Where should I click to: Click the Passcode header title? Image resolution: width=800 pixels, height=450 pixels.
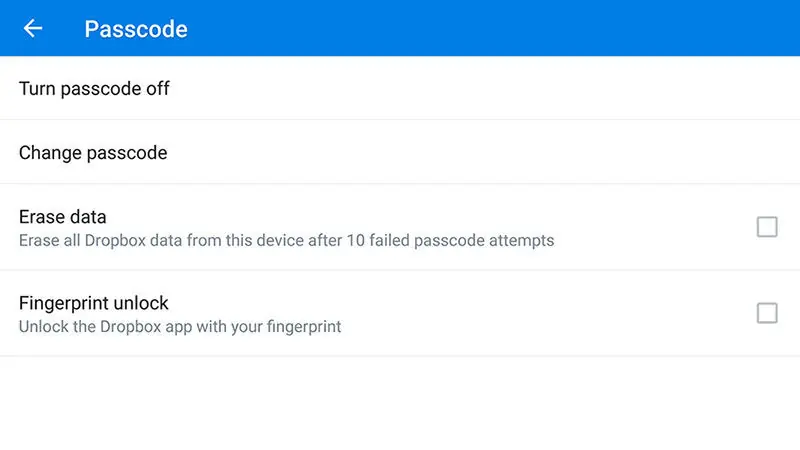[x=136, y=28]
